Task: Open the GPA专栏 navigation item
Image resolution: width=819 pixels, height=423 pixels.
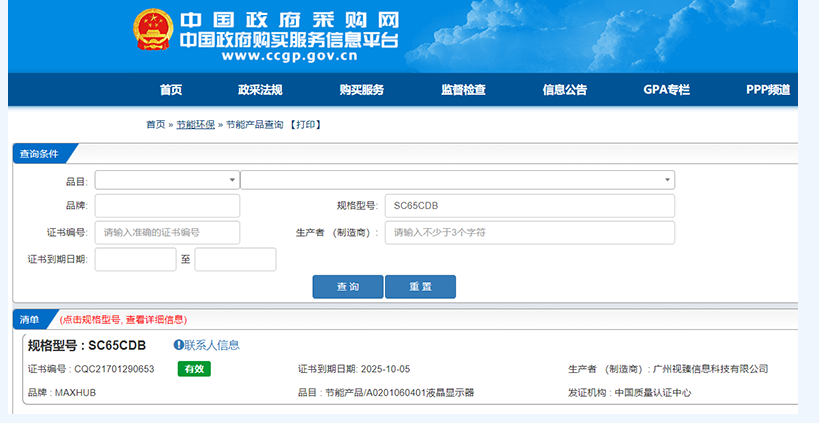Action: (666, 90)
